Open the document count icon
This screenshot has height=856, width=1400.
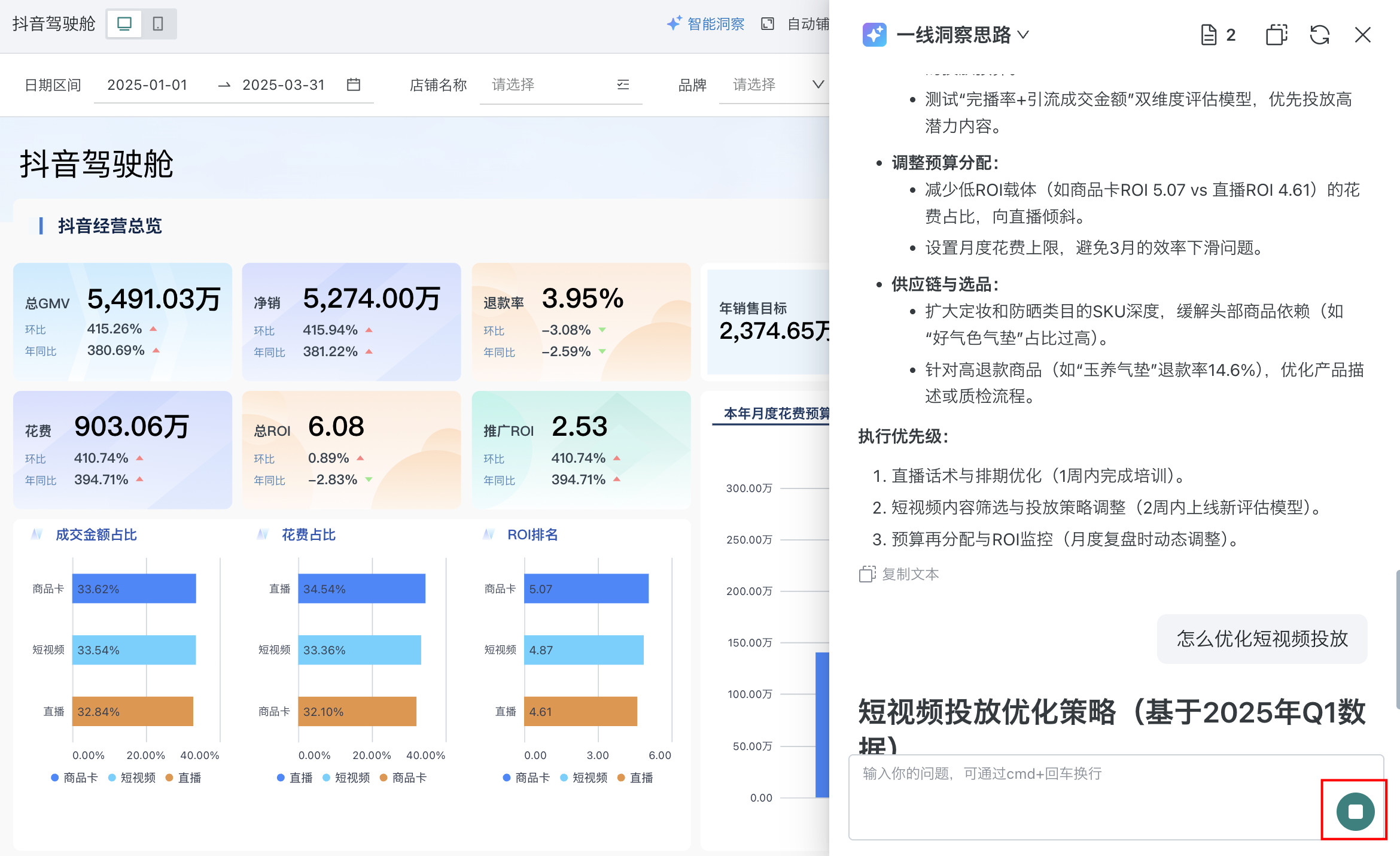coord(1210,35)
